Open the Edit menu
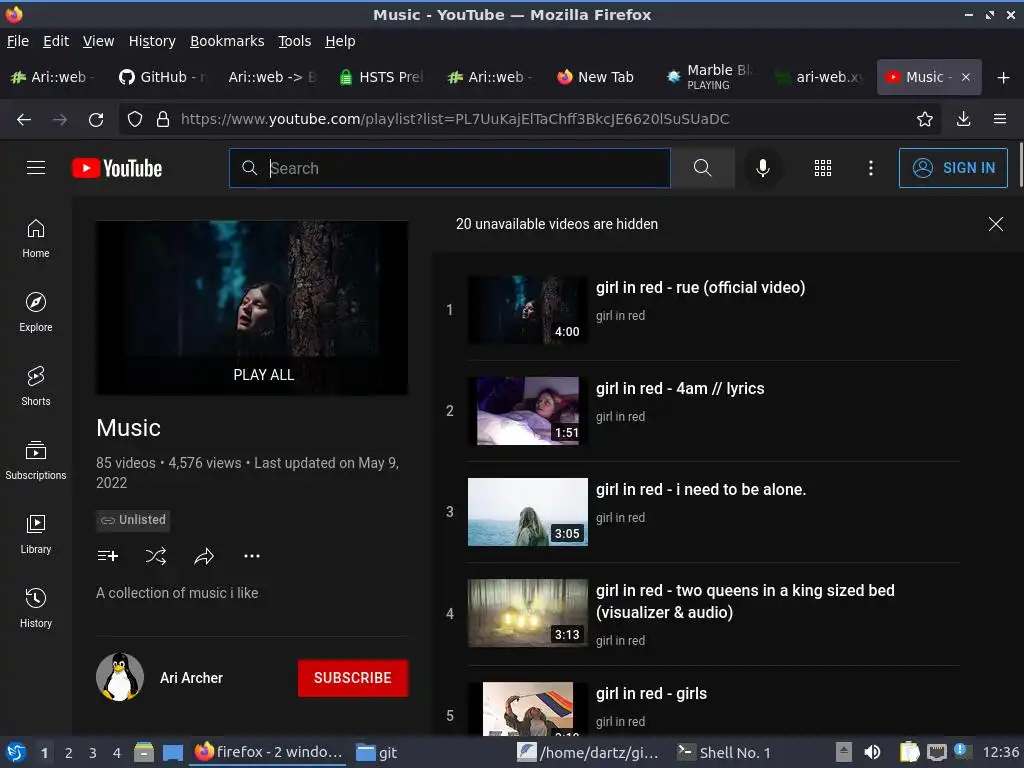 [56, 41]
